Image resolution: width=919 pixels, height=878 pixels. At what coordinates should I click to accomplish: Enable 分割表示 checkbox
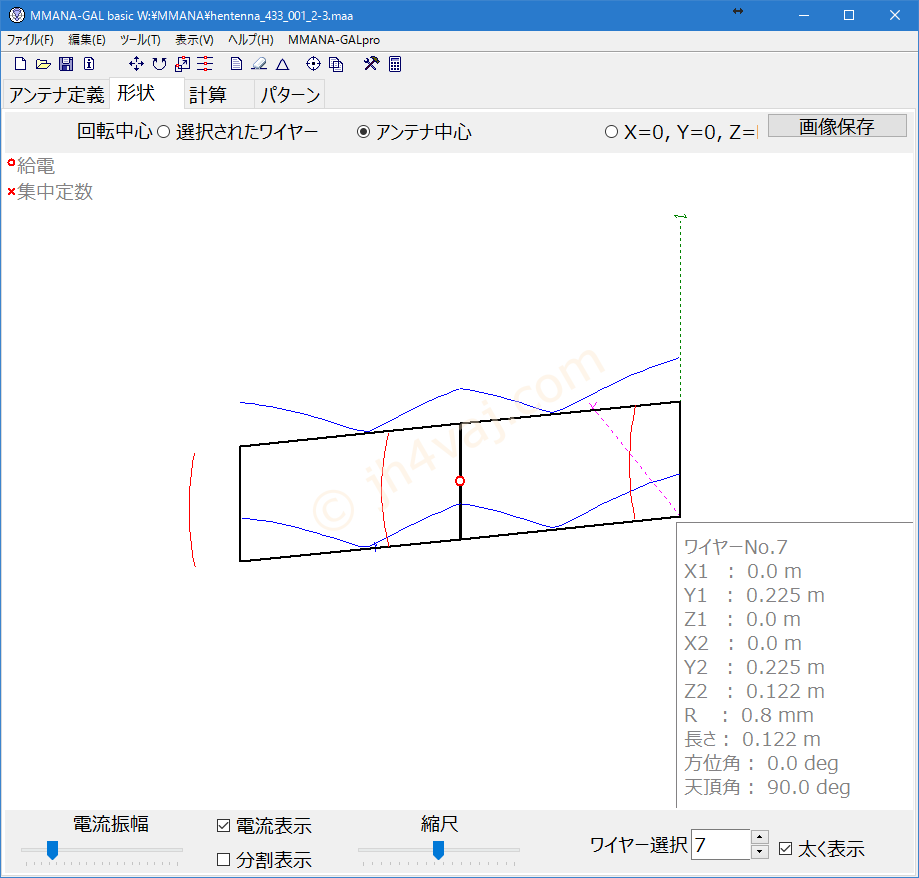[x=264, y=860]
